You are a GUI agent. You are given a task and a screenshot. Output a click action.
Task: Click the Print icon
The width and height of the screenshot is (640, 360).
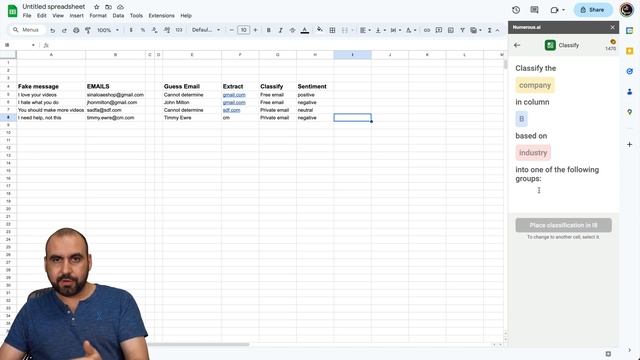coord(76,30)
